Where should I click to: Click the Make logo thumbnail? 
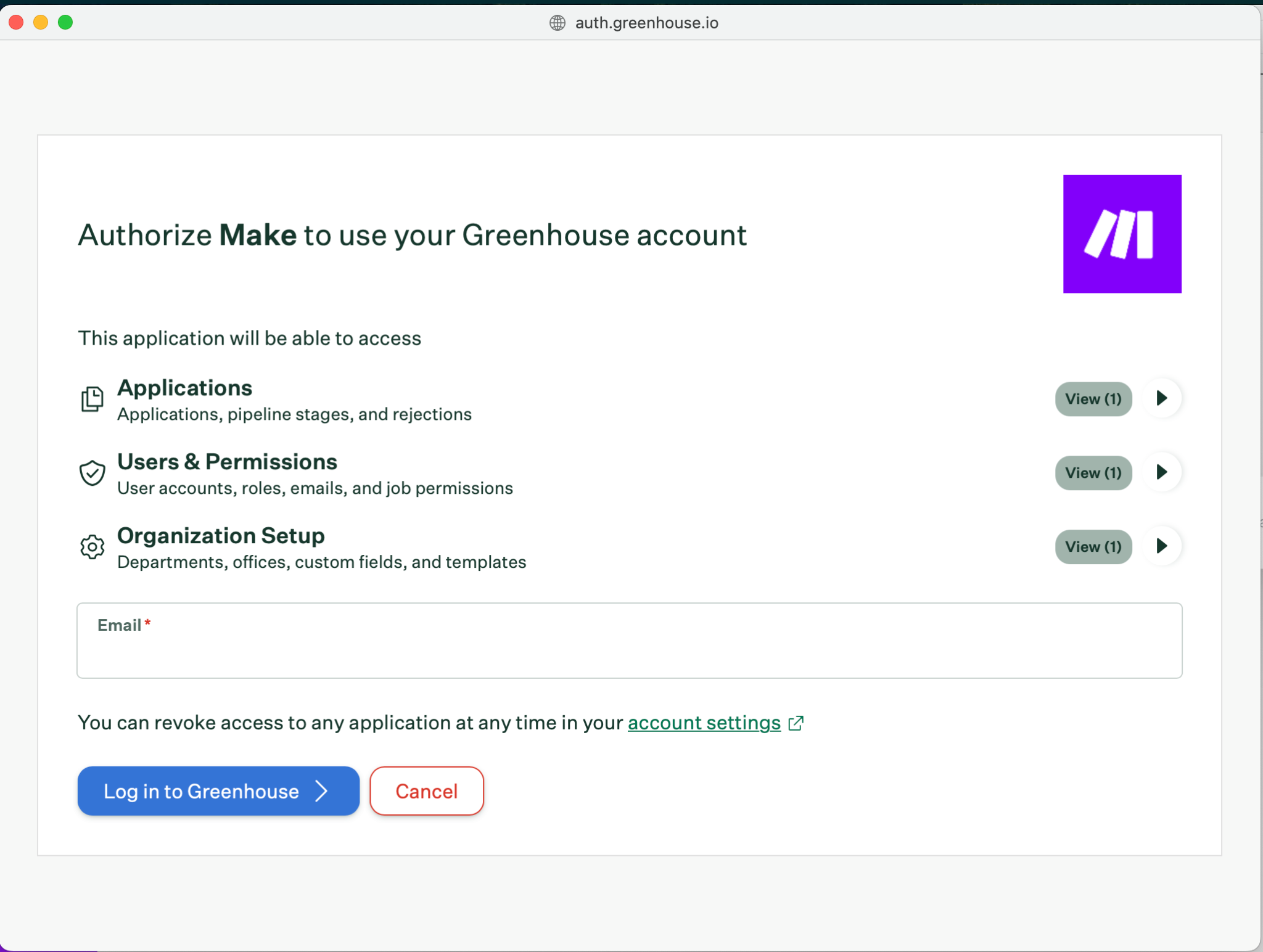1122,234
